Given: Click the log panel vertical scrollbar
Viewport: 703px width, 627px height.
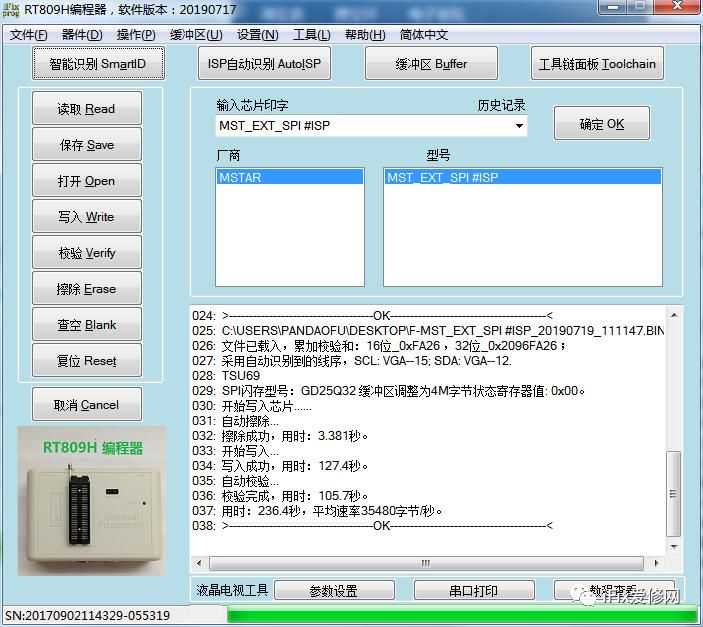Looking at the screenshot, I should (675, 480).
